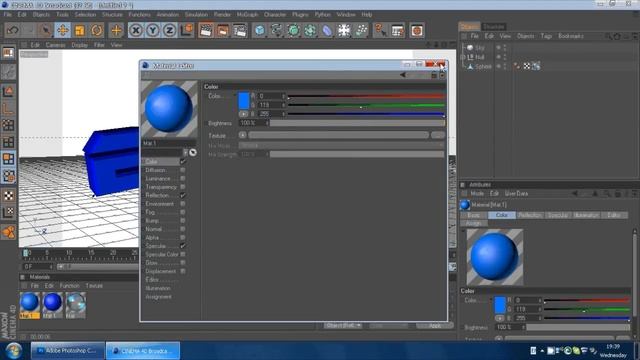Click the Material Editor preview sphere
This screenshot has width=640, height=360.
(169, 109)
